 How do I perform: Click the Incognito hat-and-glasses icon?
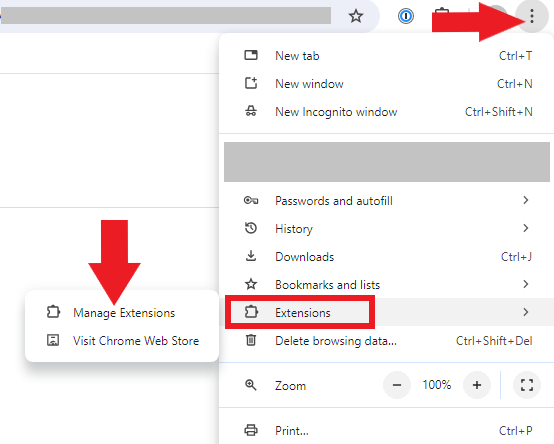(x=251, y=111)
